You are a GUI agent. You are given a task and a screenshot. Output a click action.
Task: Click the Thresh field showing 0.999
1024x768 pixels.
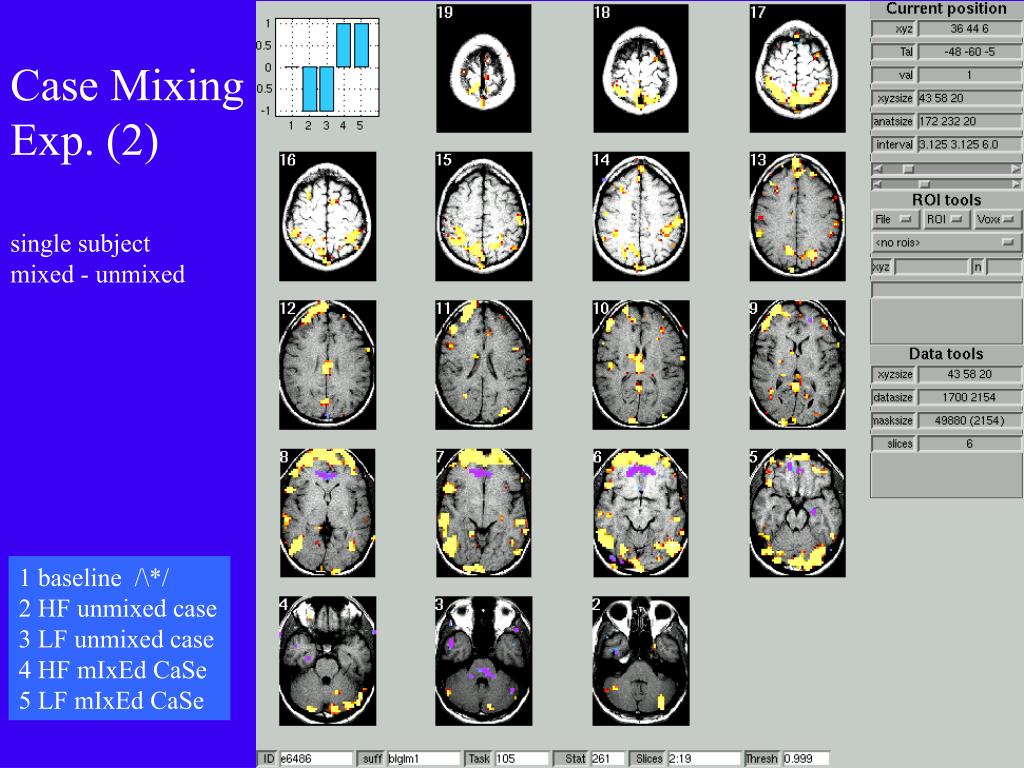(x=807, y=759)
